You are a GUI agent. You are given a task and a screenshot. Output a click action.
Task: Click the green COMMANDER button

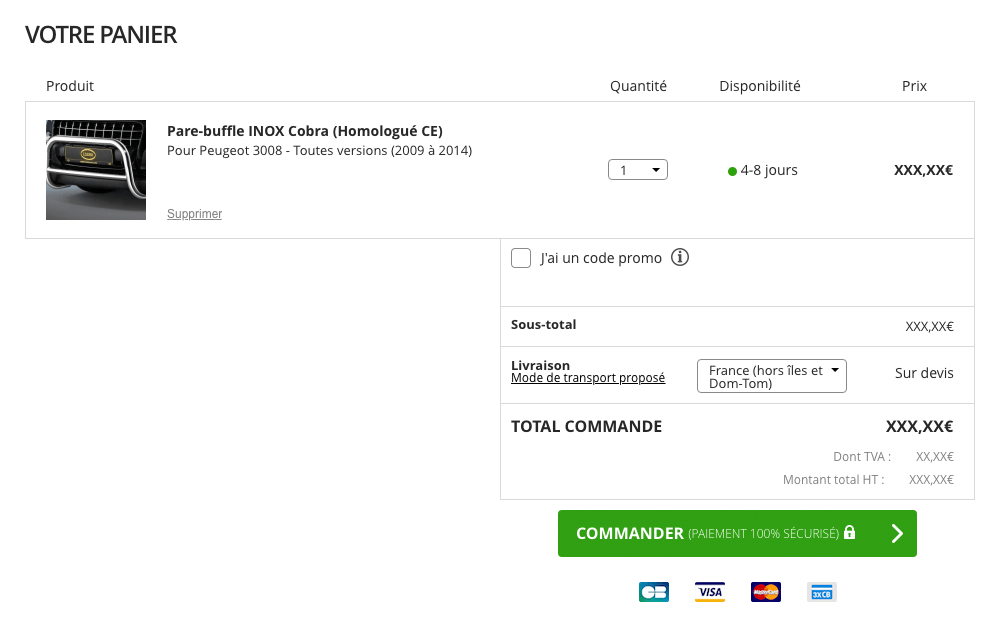click(737, 533)
